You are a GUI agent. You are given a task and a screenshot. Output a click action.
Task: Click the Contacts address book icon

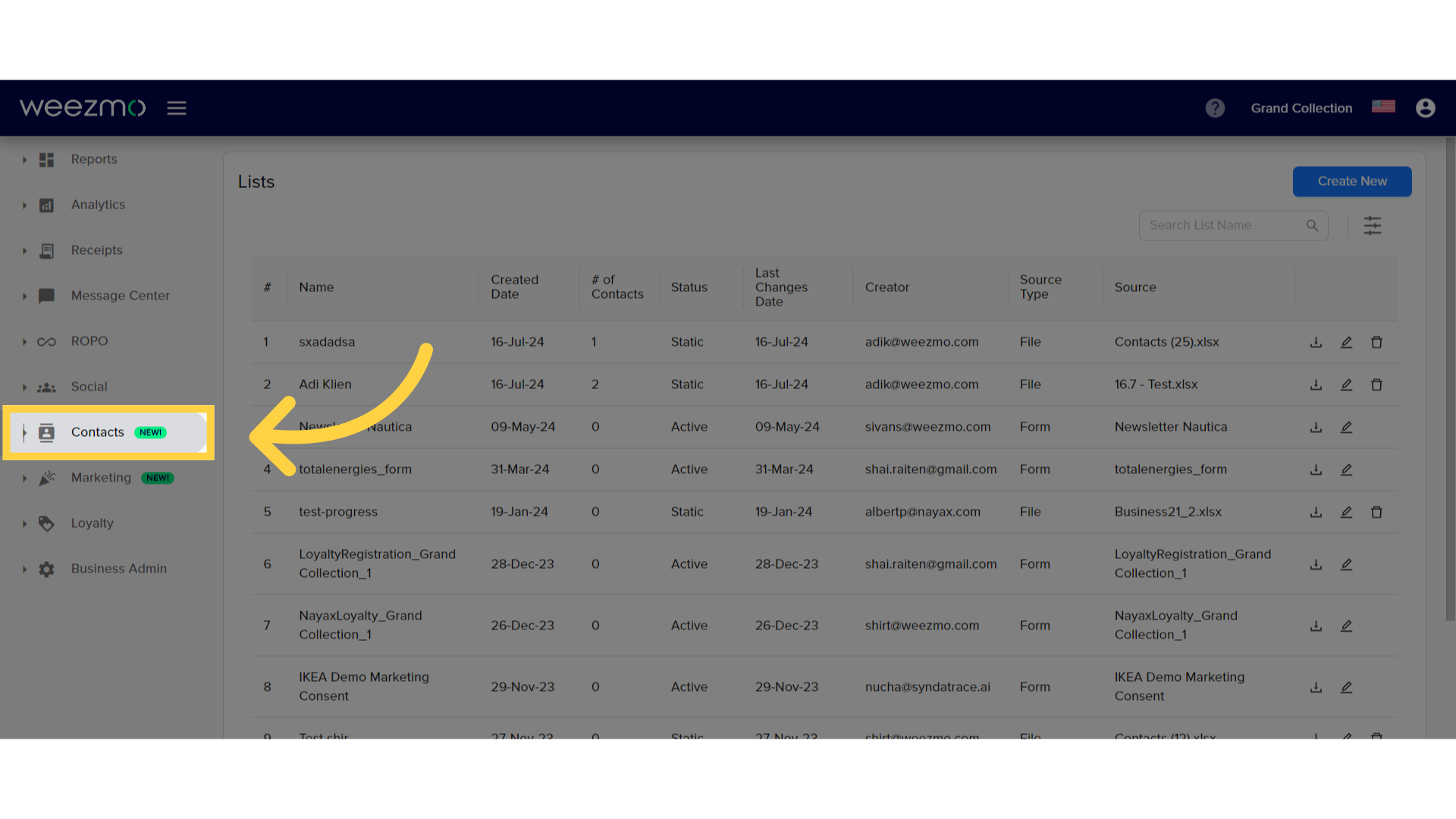point(46,432)
